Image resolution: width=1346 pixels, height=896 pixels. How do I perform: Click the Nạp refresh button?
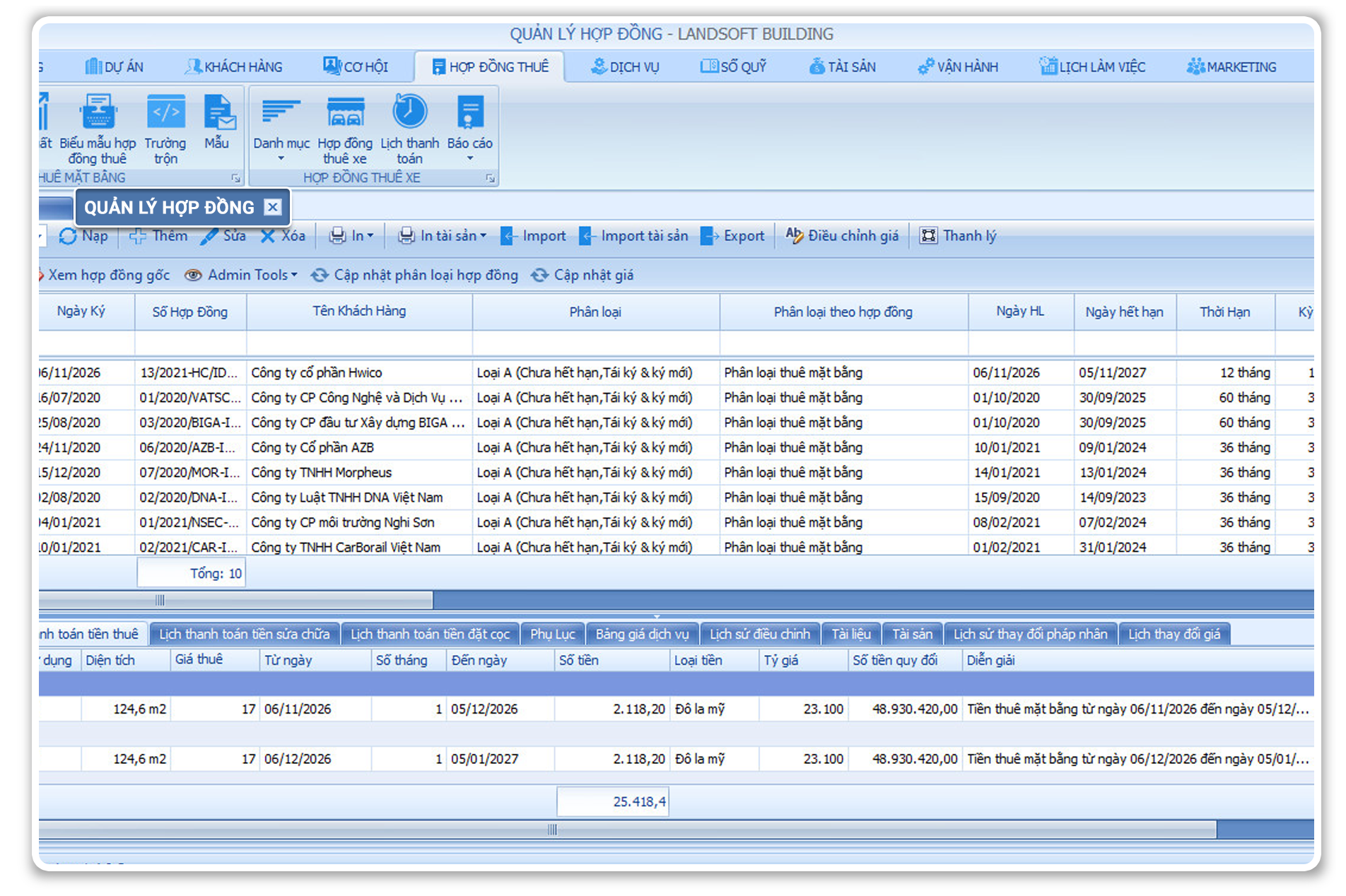coord(83,236)
